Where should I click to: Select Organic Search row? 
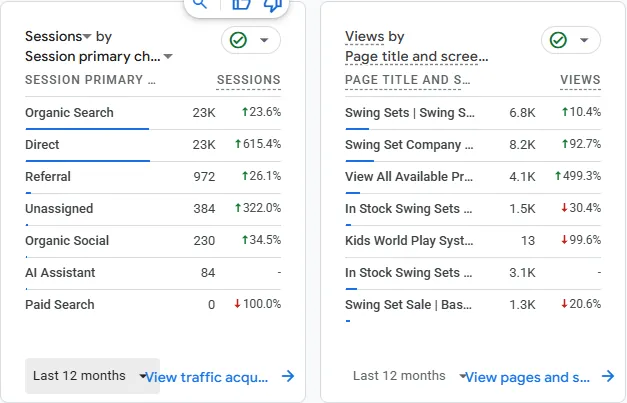(153, 113)
